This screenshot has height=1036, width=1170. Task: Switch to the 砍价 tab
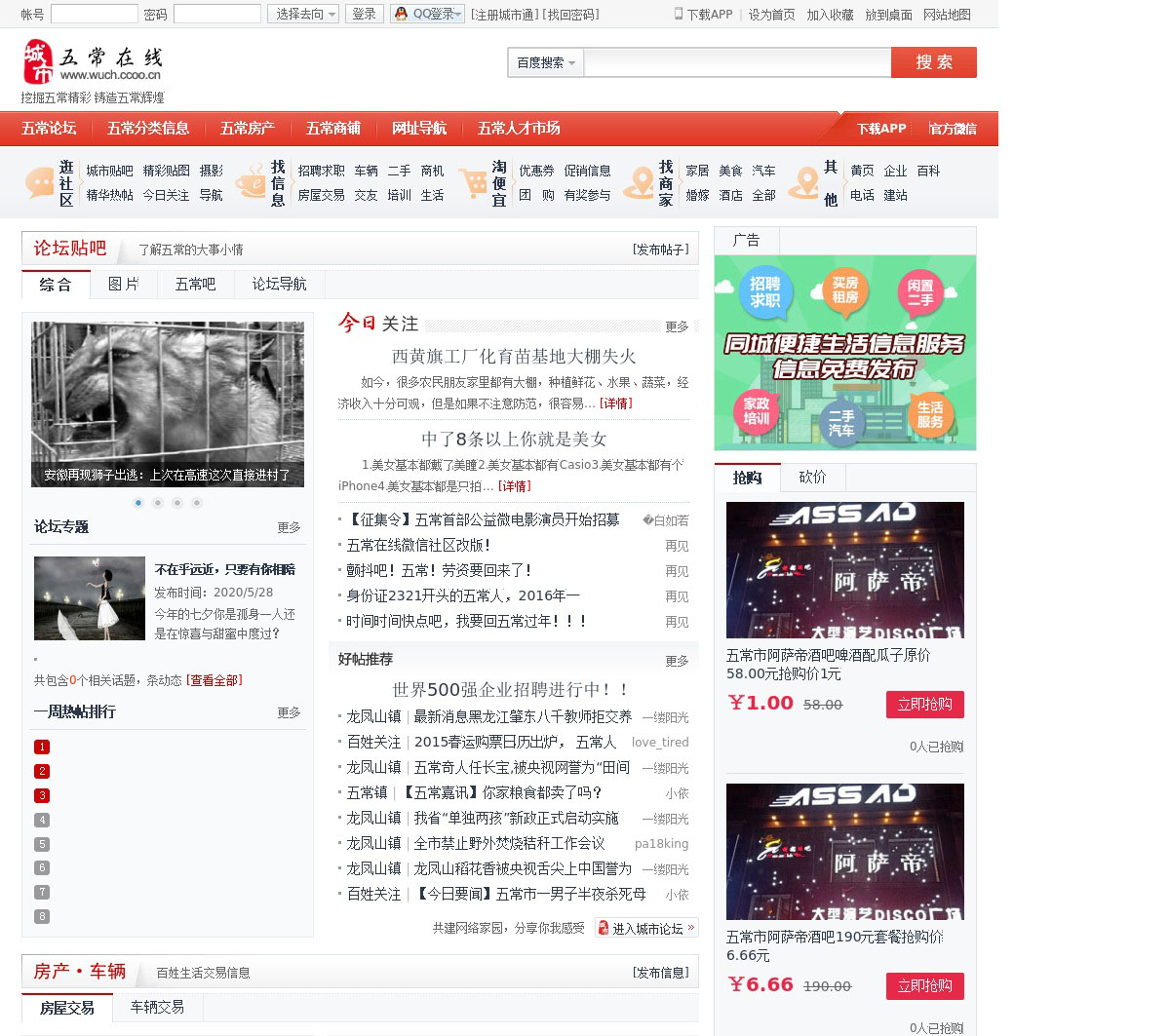(x=812, y=478)
